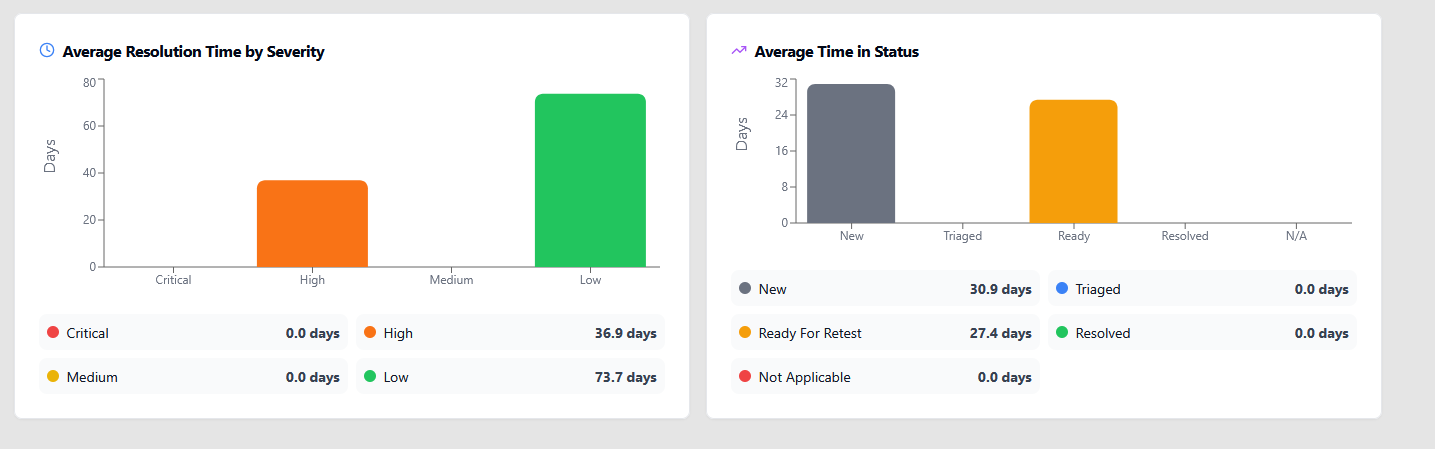Click the clock icon beside Average Resolution Time
The height and width of the screenshot is (449, 1435).
47,50
